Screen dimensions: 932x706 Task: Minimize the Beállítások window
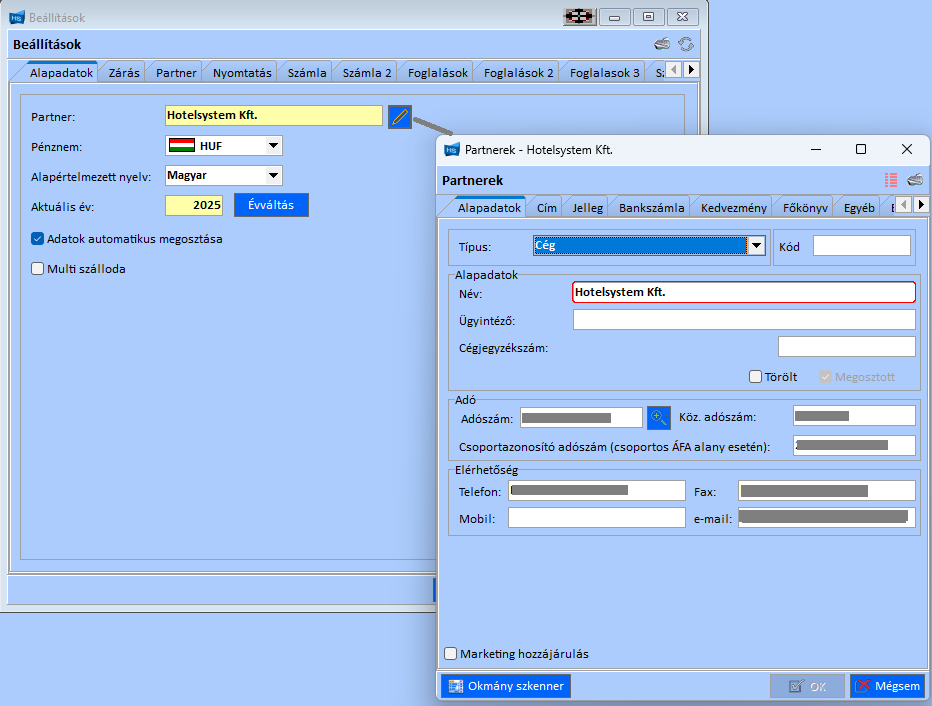point(615,17)
